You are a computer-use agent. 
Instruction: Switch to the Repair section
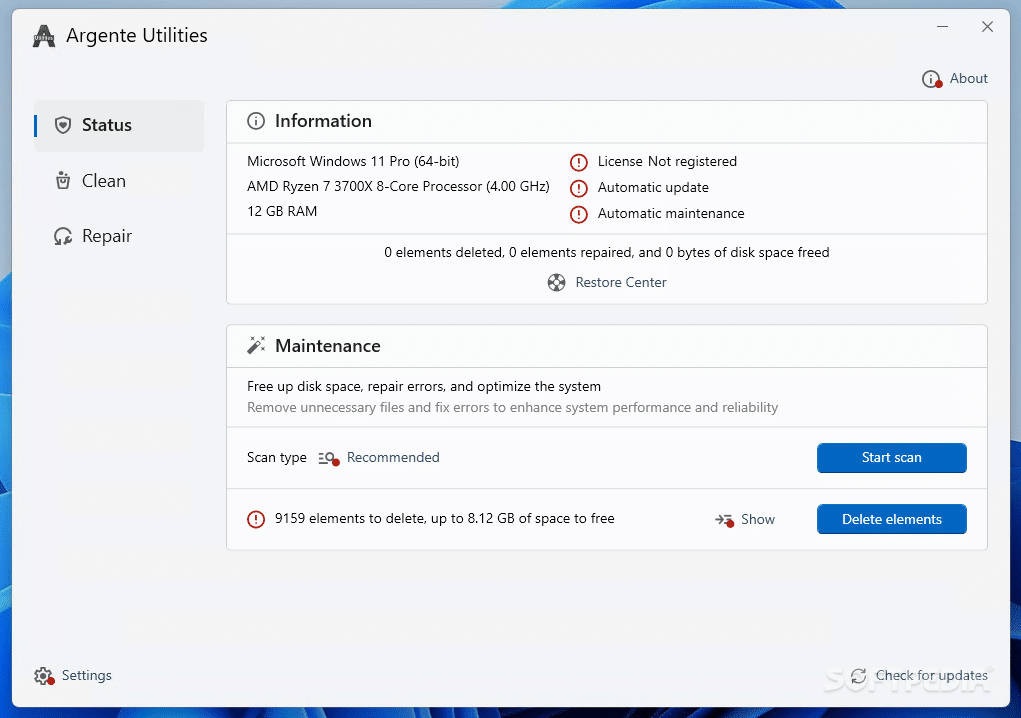coord(105,235)
